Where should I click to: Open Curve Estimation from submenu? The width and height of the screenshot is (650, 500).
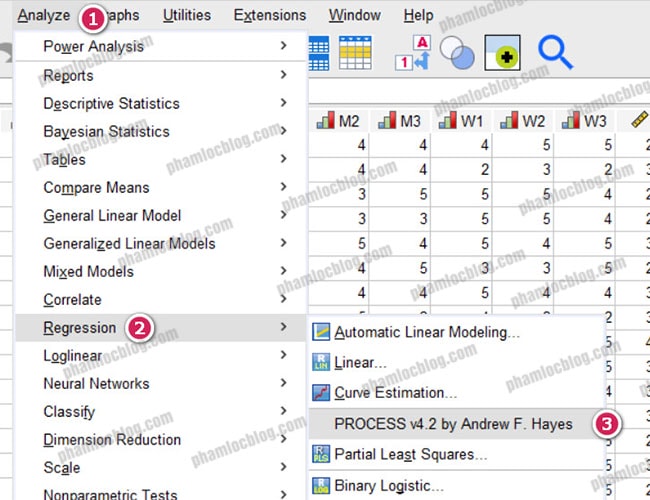(395, 393)
